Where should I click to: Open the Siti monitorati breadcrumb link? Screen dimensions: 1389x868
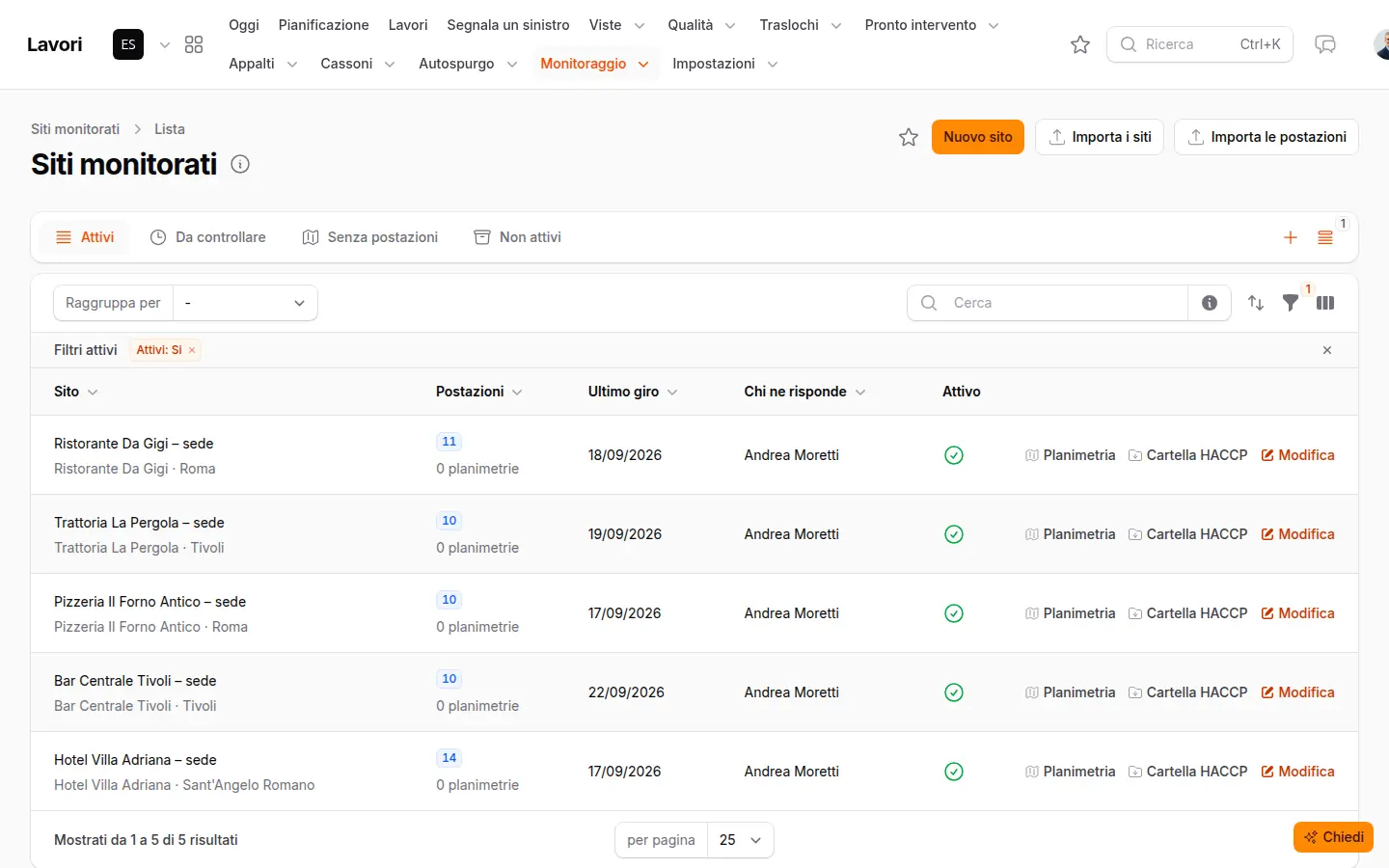coord(75,129)
